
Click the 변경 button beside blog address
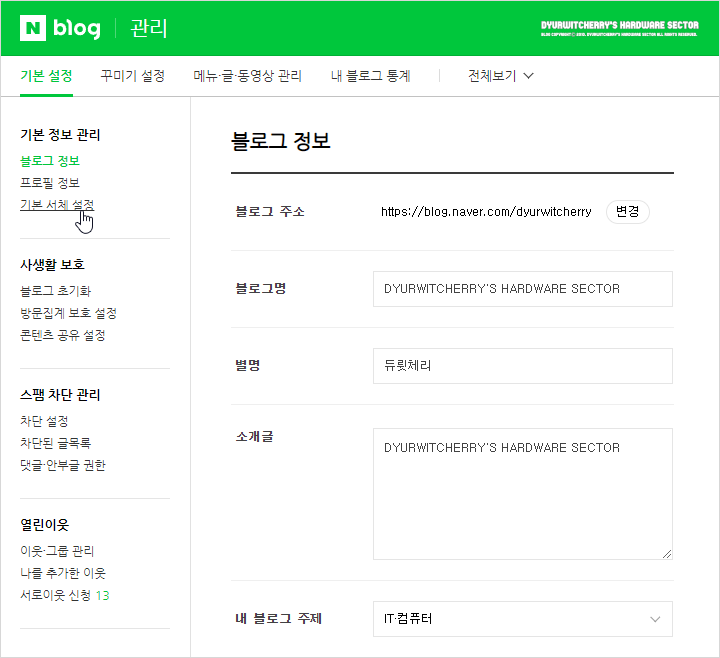[628, 212]
